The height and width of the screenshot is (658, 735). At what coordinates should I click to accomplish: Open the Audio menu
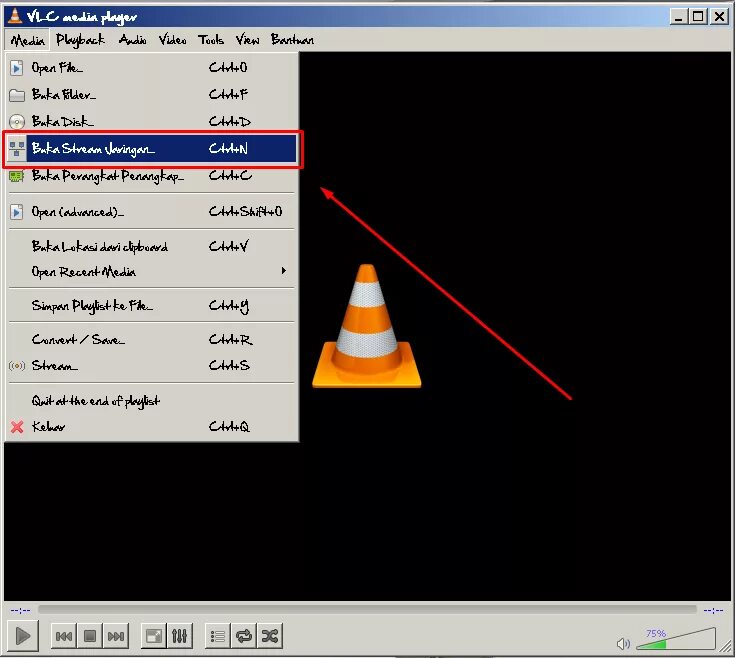tap(133, 40)
